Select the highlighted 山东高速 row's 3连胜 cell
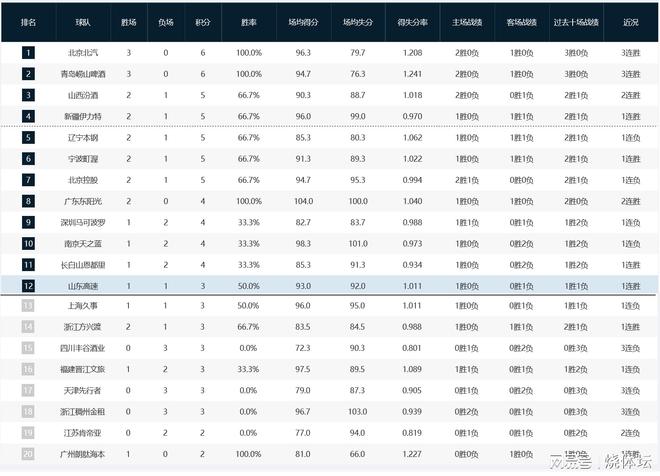This screenshot has width=660, height=476. tap(630, 285)
